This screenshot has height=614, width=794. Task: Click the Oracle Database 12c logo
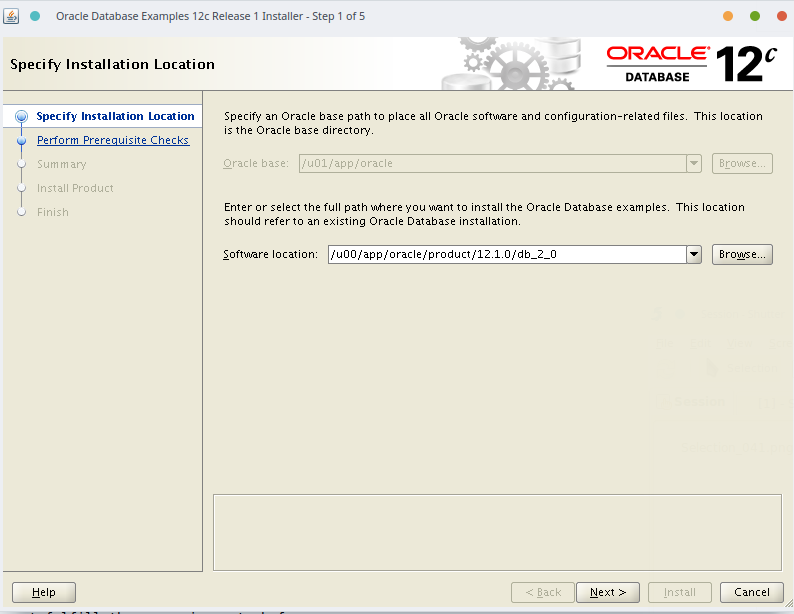[x=692, y=64]
